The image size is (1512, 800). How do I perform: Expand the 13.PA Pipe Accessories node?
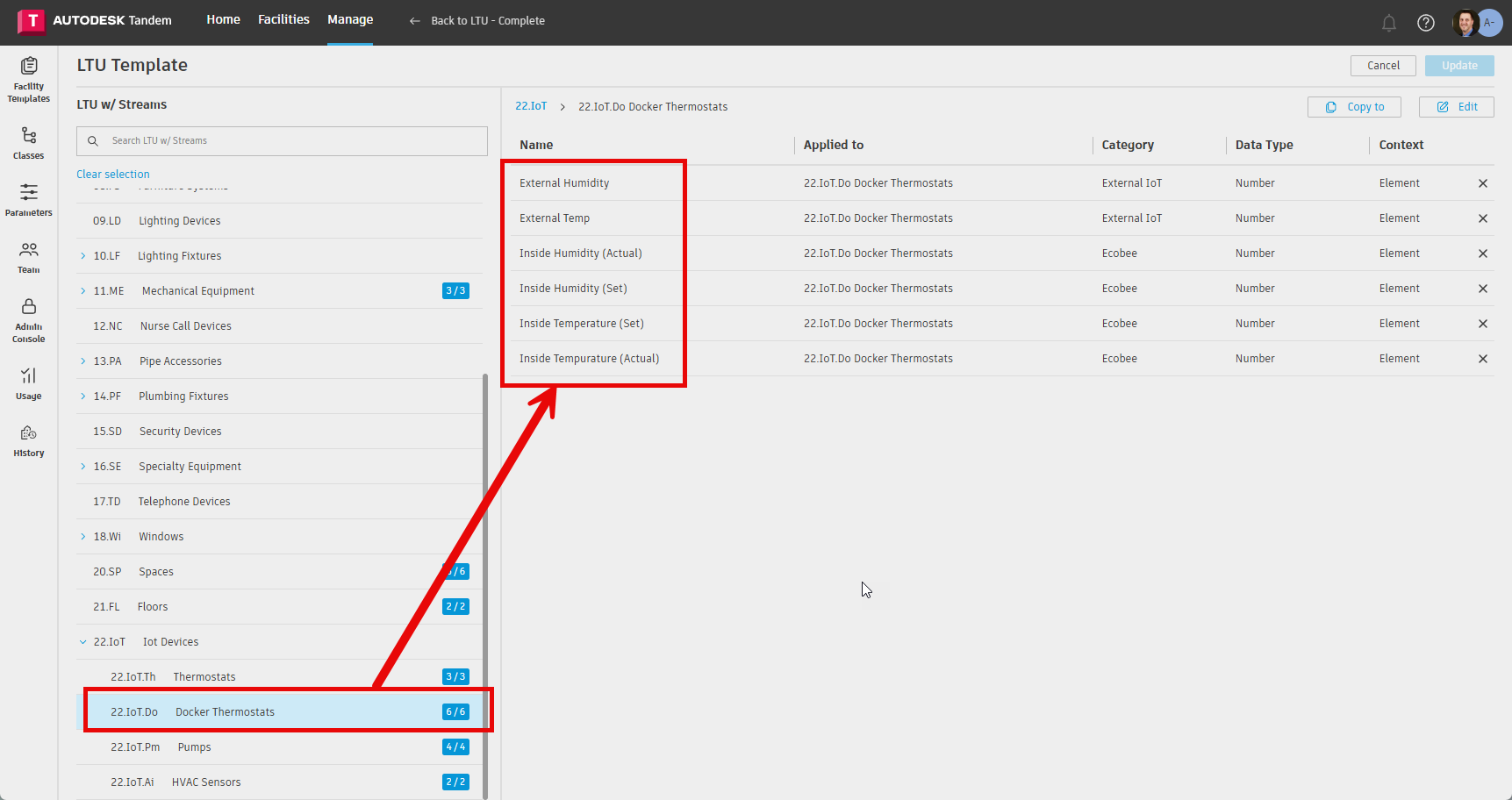(x=83, y=361)
